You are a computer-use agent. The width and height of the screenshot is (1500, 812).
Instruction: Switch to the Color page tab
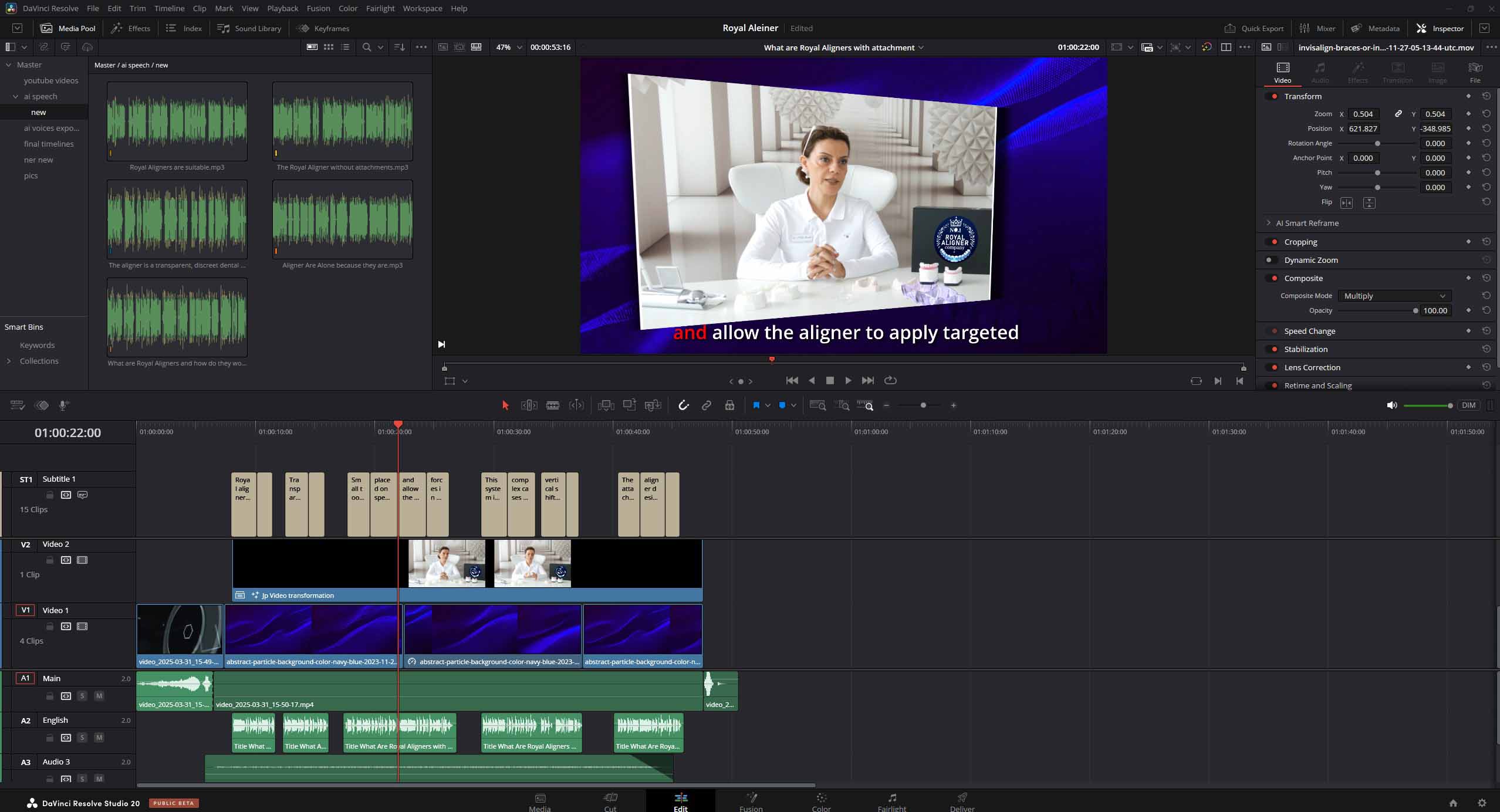[821, 801]
